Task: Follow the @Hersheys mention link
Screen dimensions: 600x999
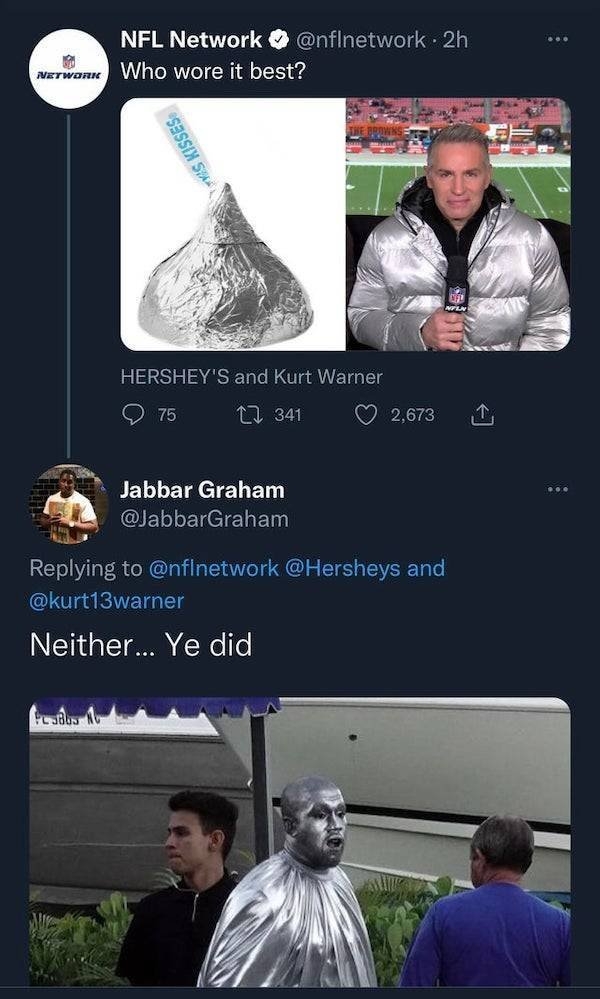Action: tap(343, 568)
